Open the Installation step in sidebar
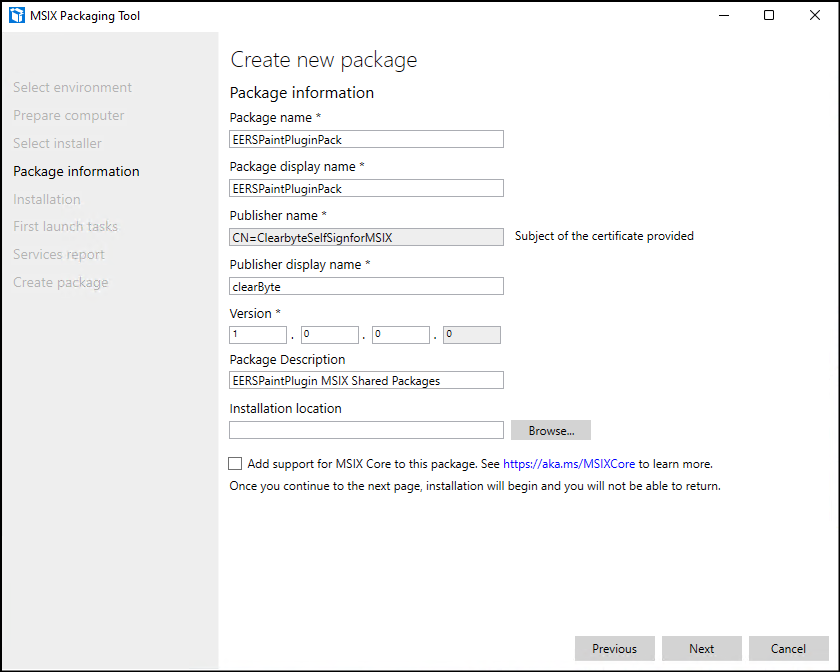 [x=47, y=199]
